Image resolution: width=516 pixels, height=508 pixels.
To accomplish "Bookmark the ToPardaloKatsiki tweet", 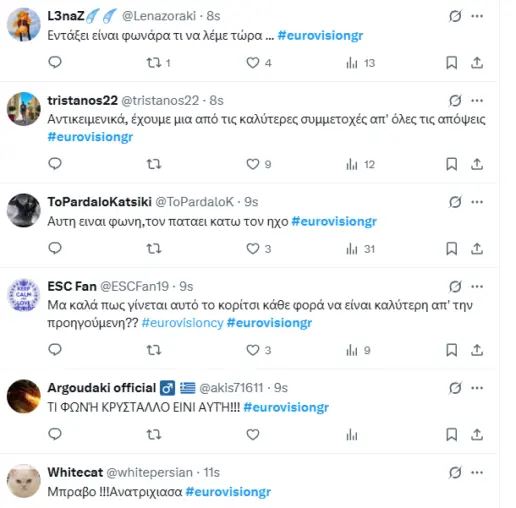I will coord(452,248).
